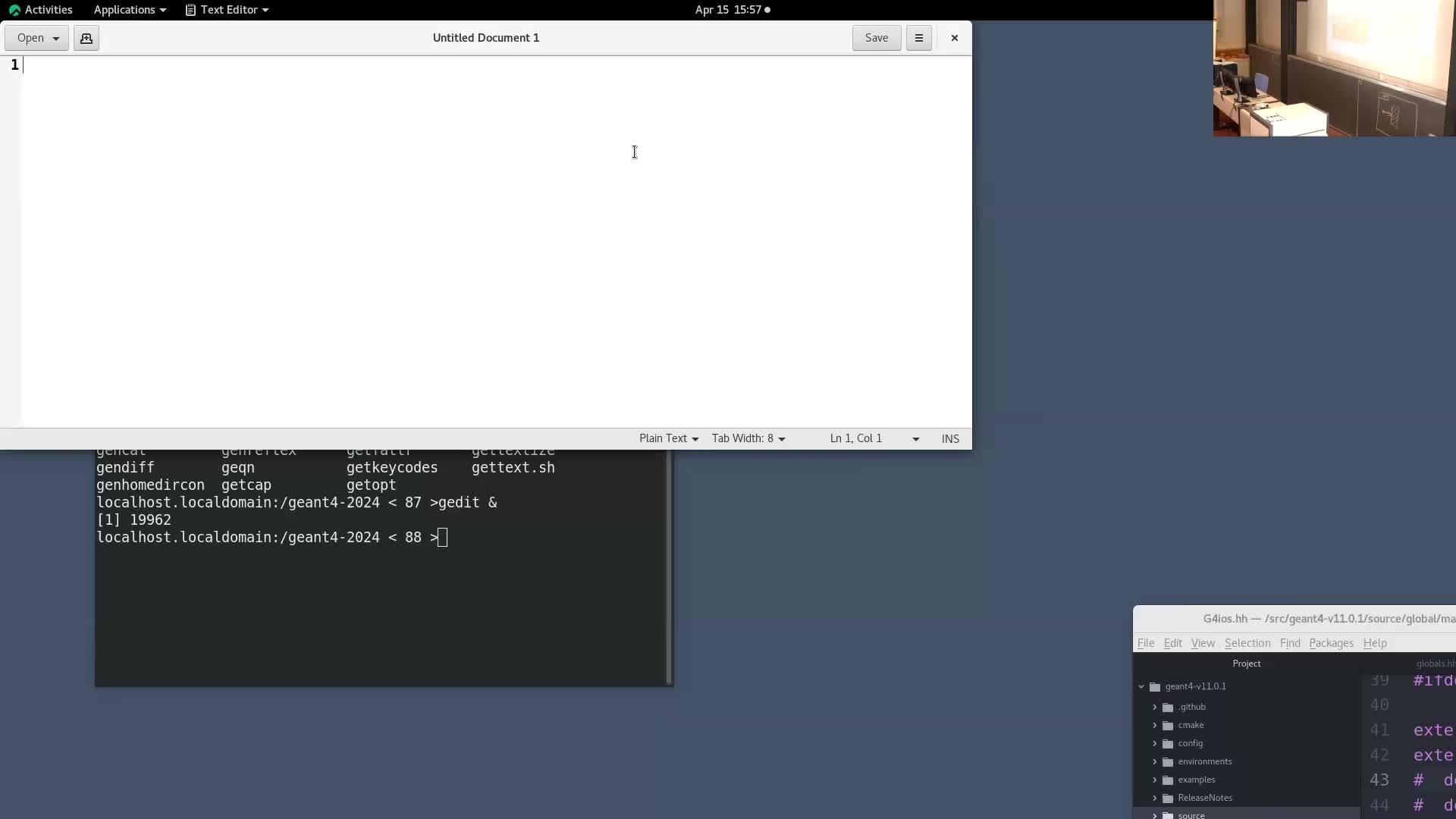Viewport: 1456px width, 819px height.
Task: Click Ln 1, Col 1 position indicator
Action: 855,438
